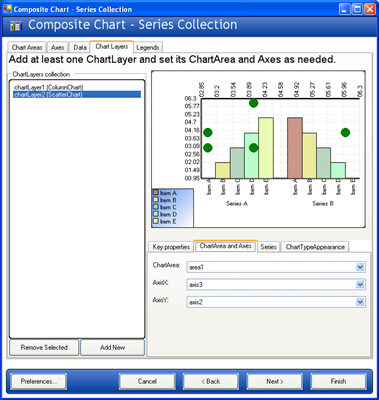The width and height of the screenshot is (379, 400).
Task: Click the Remove Selected button
Action: (x=44, y=347)
